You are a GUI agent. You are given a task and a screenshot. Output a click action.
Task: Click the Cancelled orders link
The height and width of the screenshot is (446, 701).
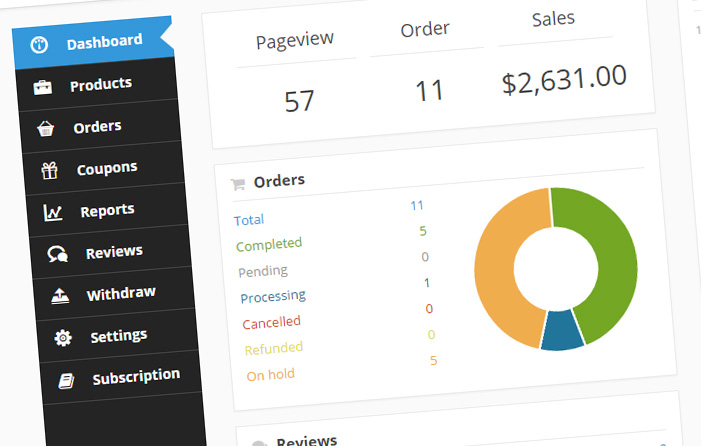[x=271, y=323]
